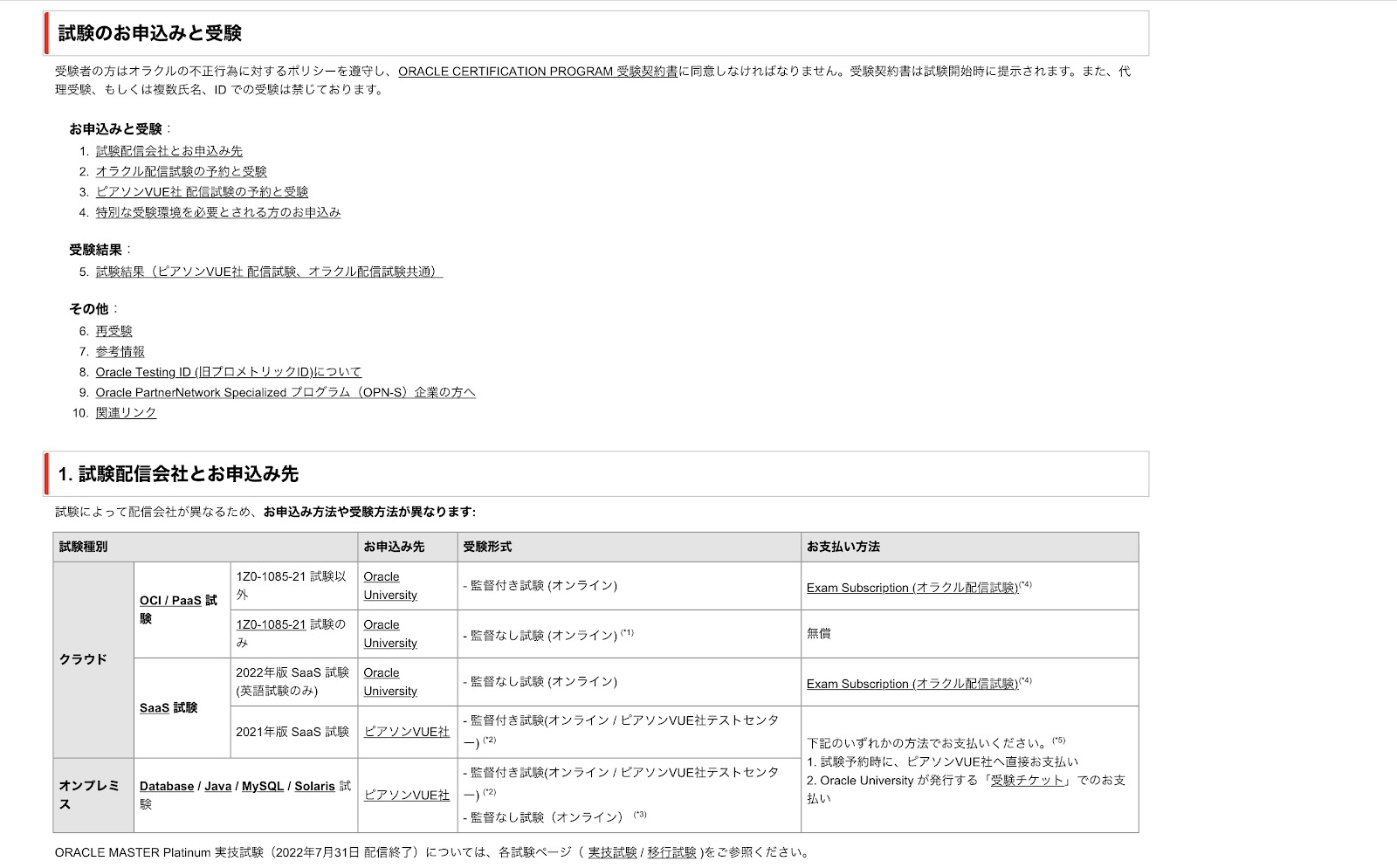The width and height of the screenshot is (1397, 868).
Task: Open Oracle PartnerNetwork Specialized プログラム link
Action: coord(286,392)
